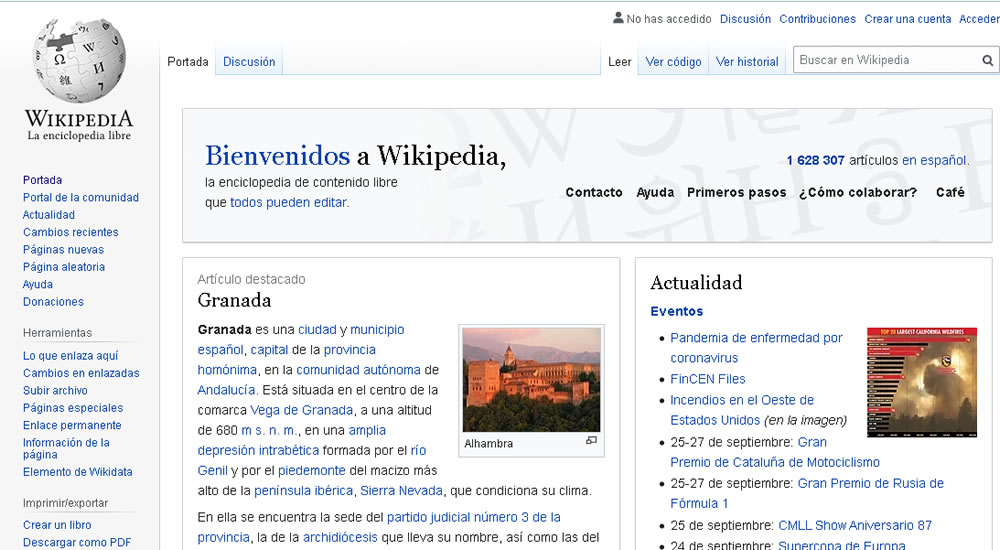
Task: Click the Bienvenidos heading link
Action: pyautogui.click(x=277, y=156)
